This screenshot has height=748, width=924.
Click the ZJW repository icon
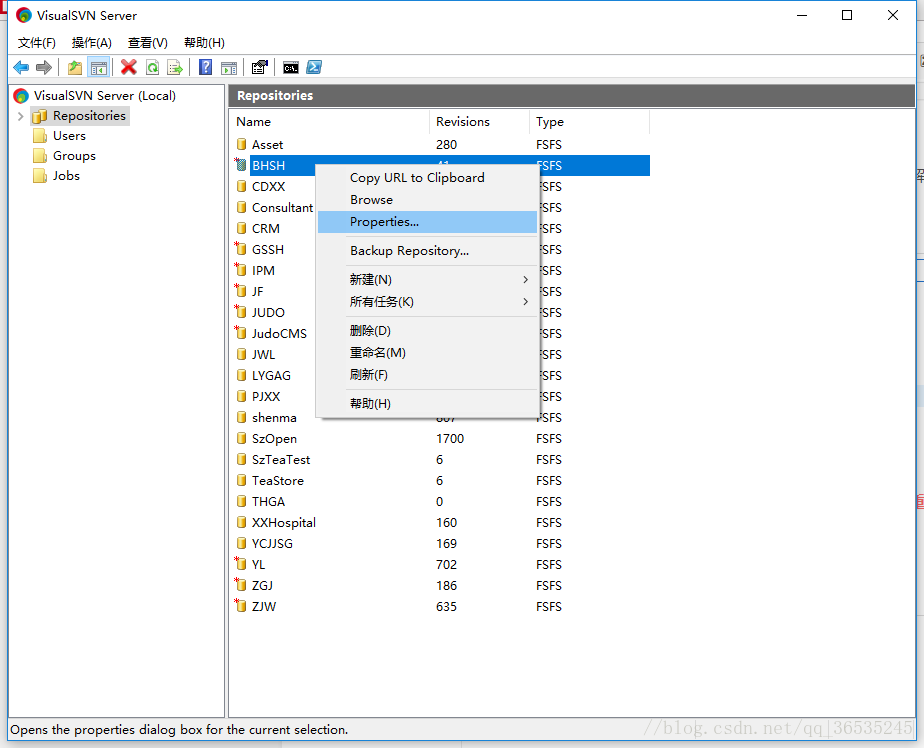[x=240, y=606]
